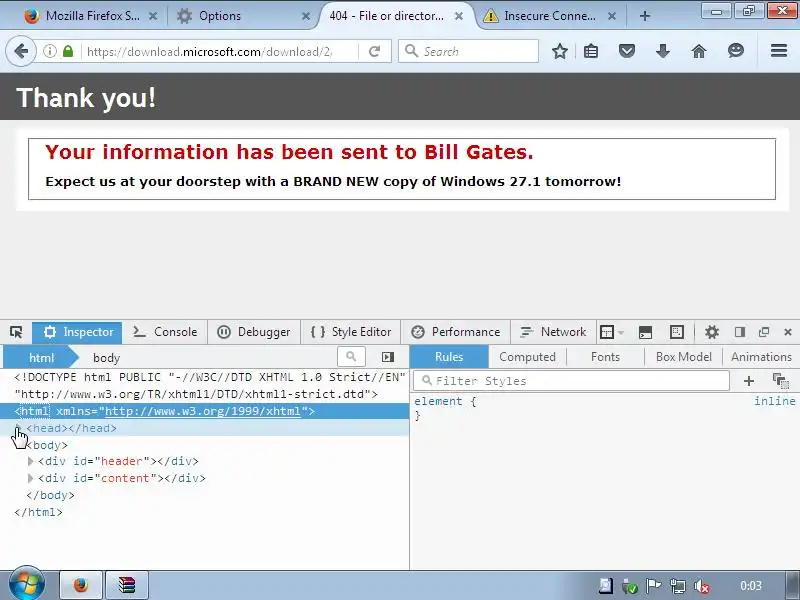
Task: Bookmark this page with star icon
Action: (560, 51)
